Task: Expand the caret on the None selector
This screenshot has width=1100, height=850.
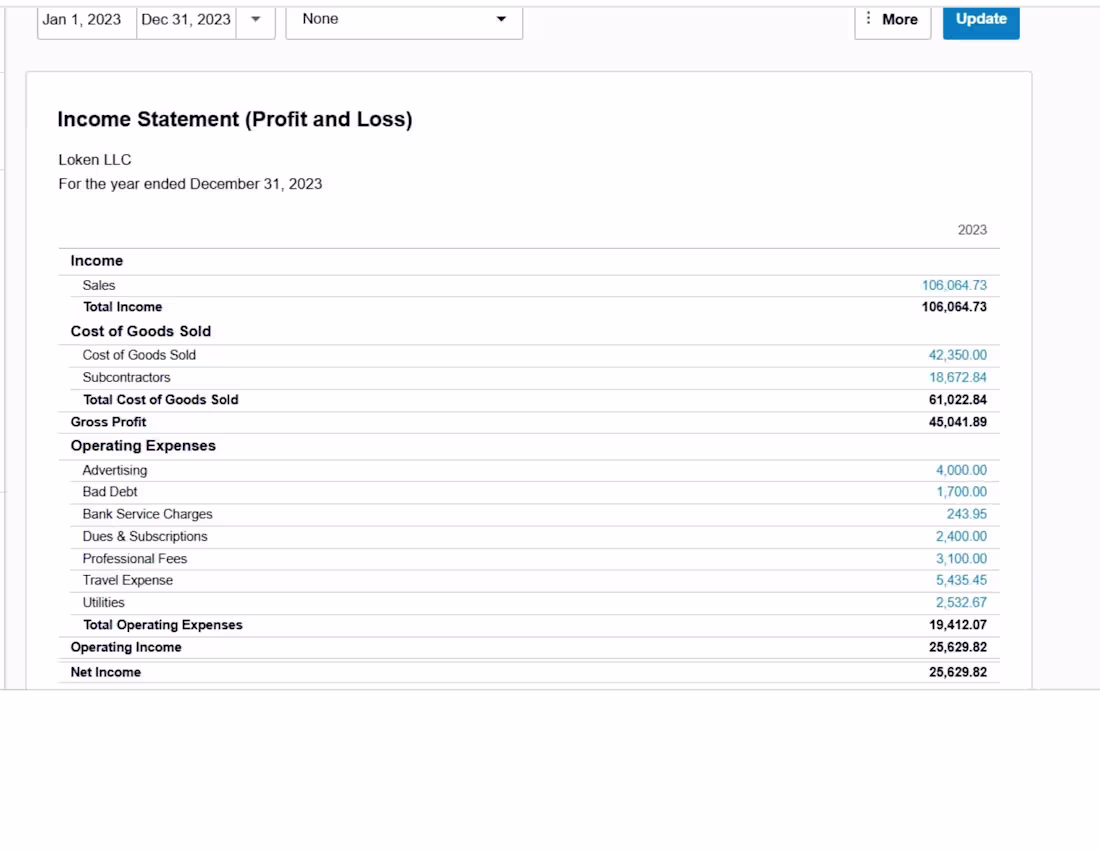Action: click(x=500, y=18)
